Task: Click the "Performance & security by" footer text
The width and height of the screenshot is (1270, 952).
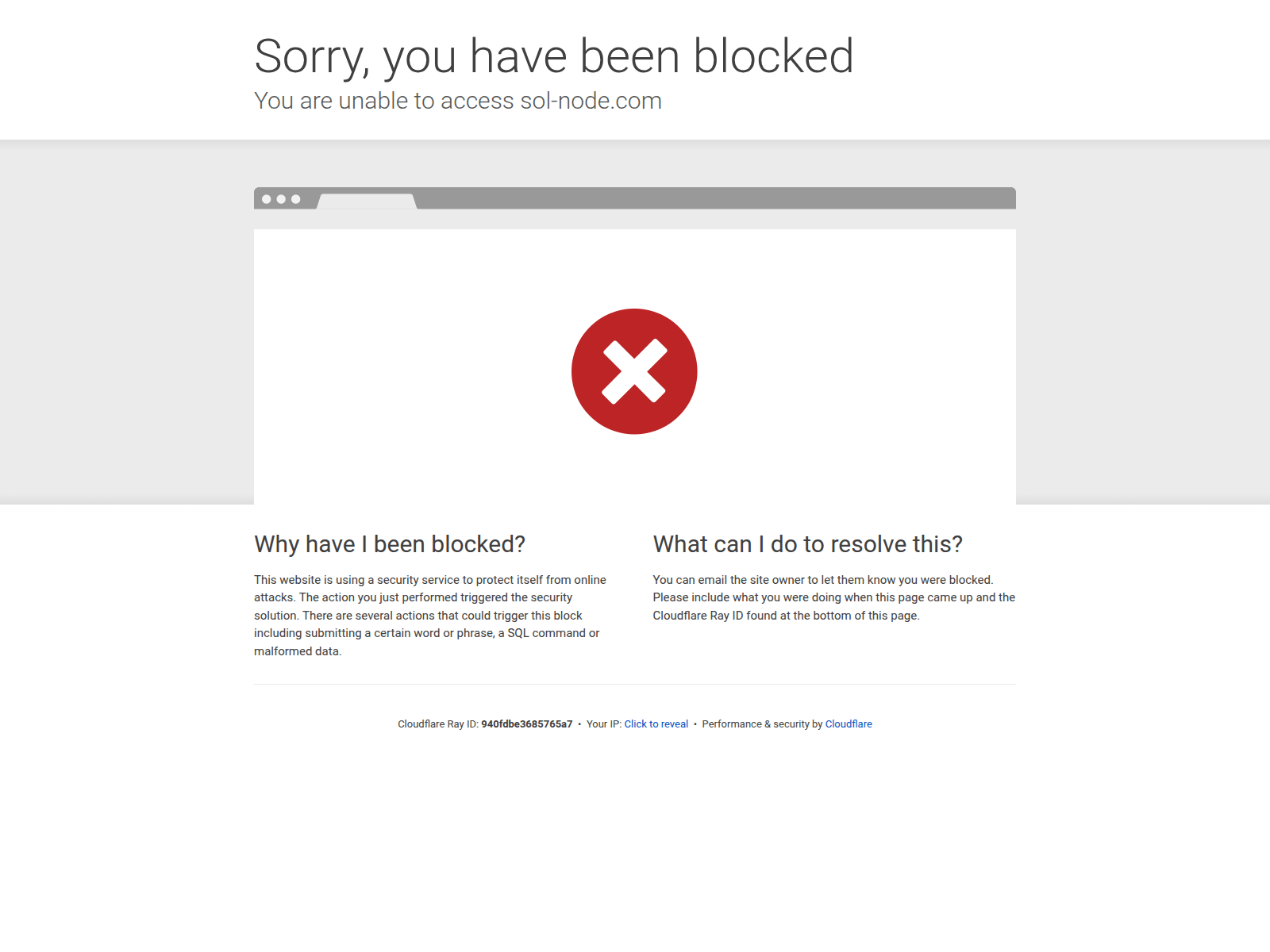Action: click(762, 724)
